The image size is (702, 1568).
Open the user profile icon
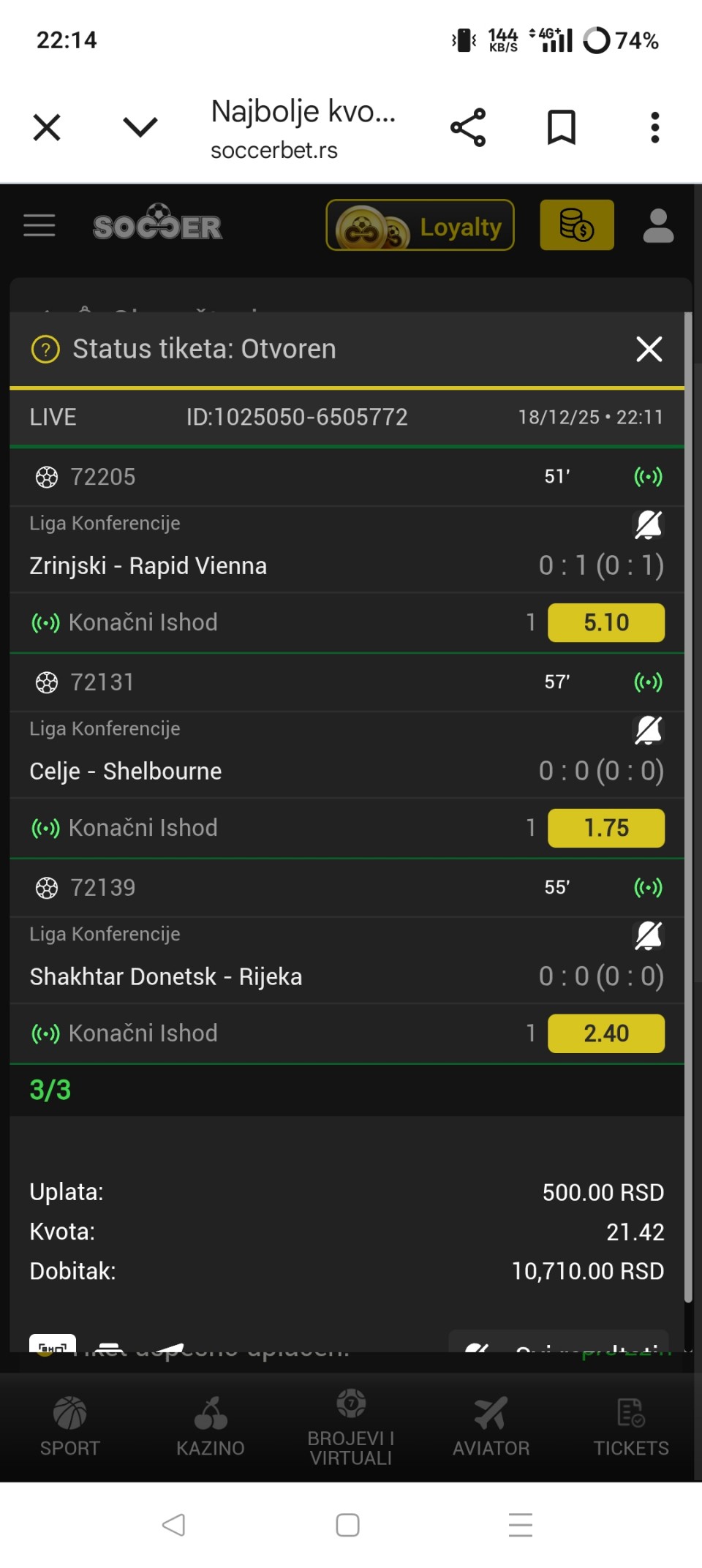tap(658, 225)
